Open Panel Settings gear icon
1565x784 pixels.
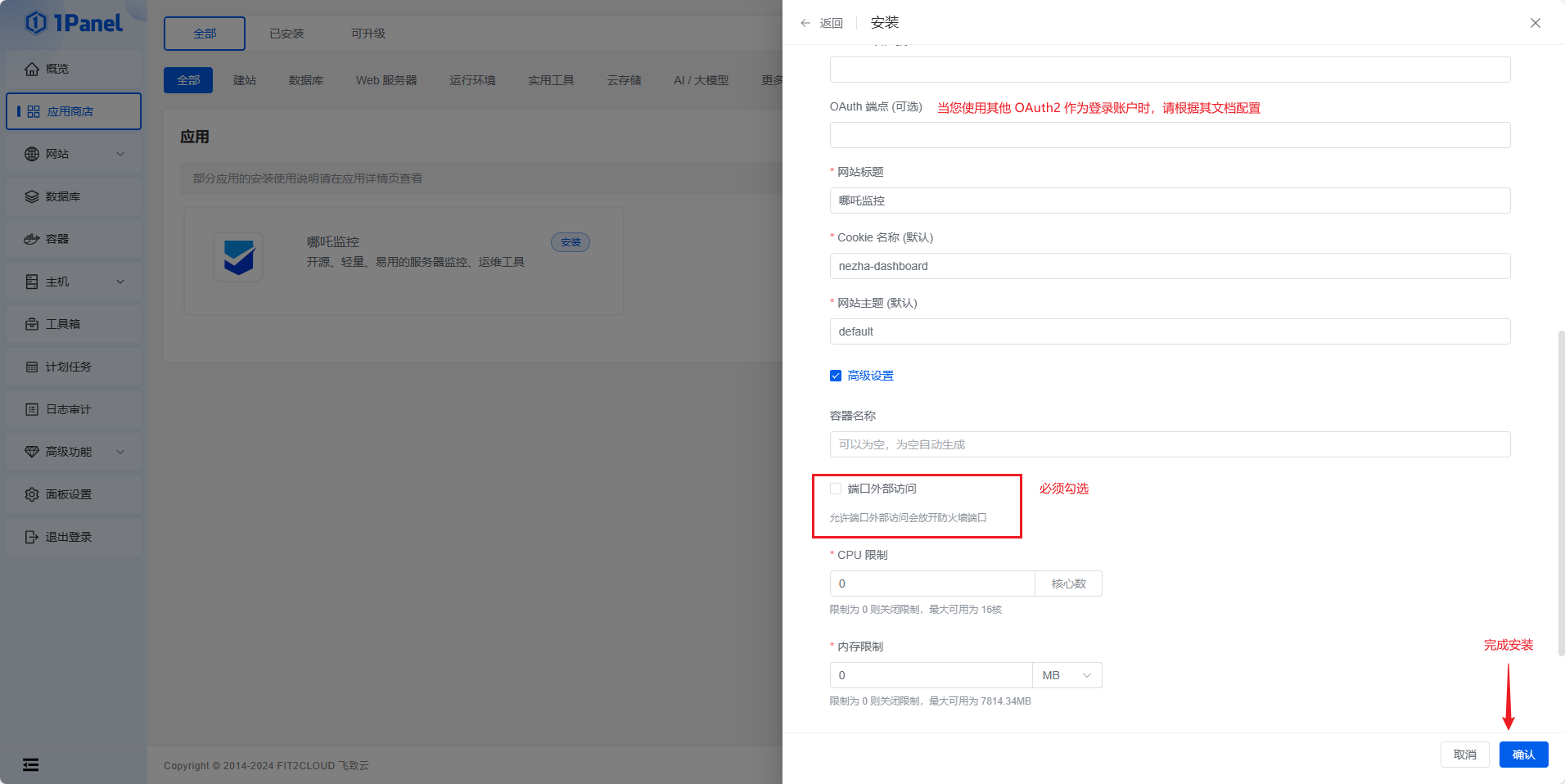pos(32,494)
